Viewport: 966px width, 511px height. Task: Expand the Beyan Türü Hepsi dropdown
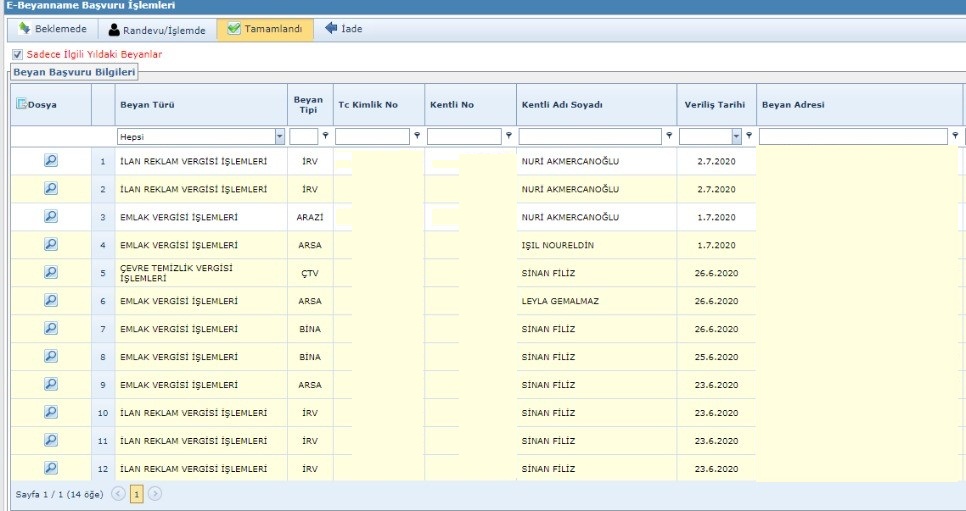pyautogui.click(x=279, y=136)
